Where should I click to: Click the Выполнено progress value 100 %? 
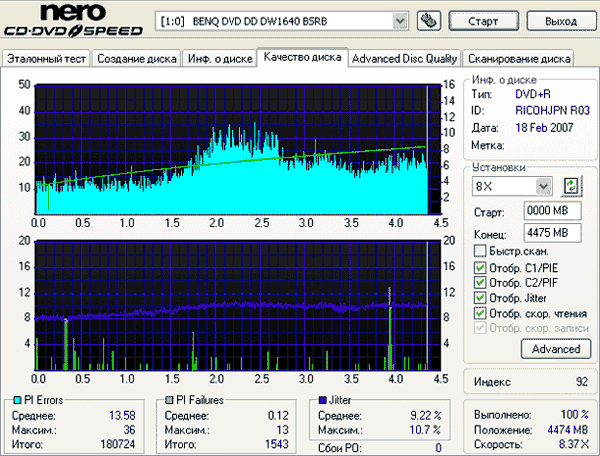click(574, 414)
